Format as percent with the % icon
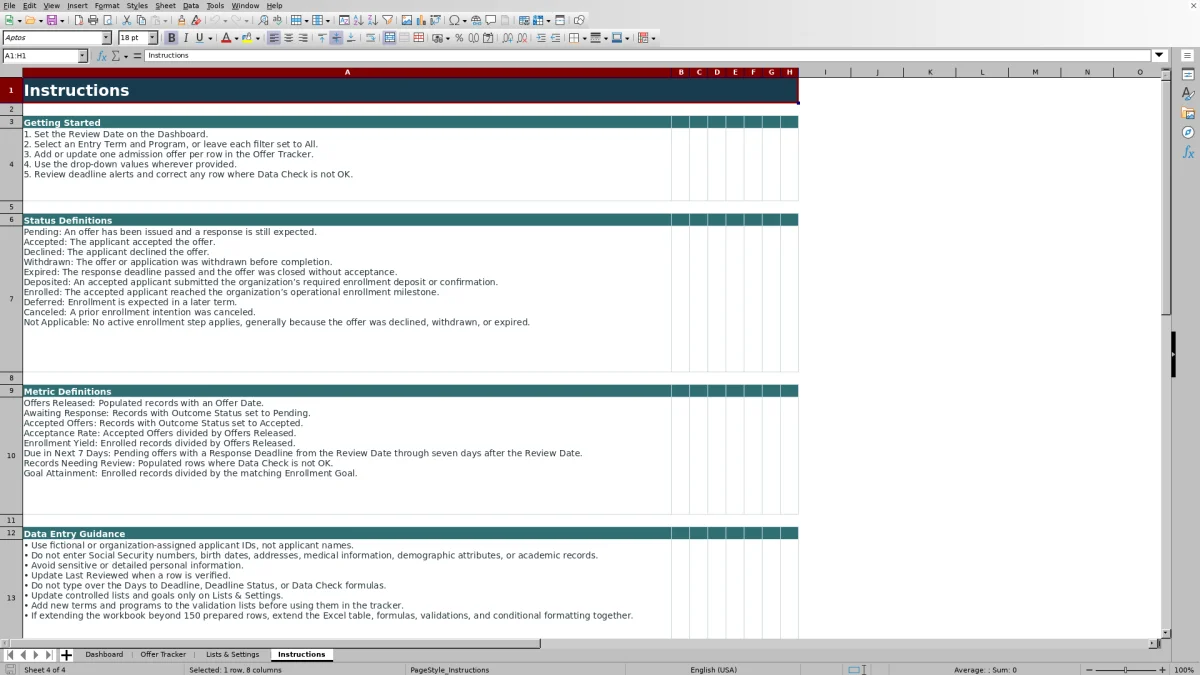 pos(459,38)
